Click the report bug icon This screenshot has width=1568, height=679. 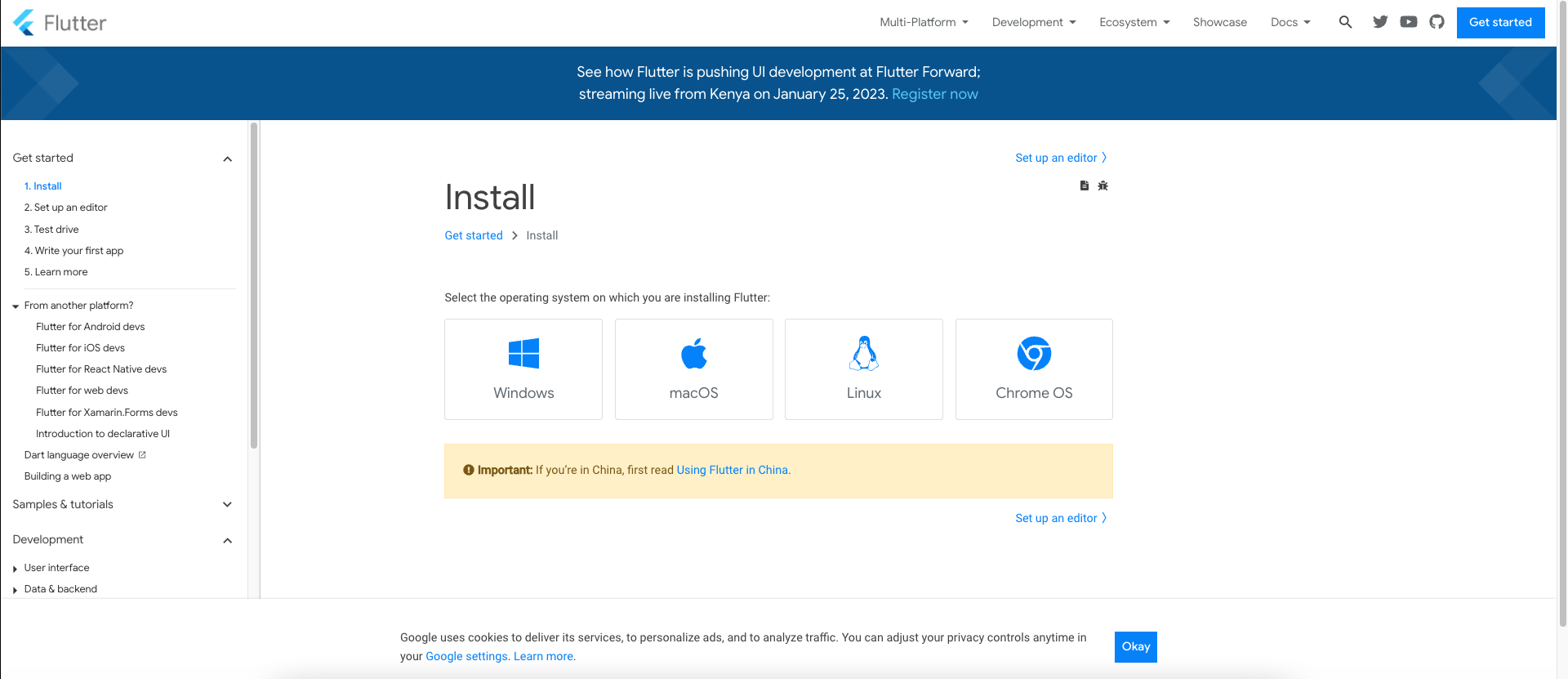coord(1102,185)
